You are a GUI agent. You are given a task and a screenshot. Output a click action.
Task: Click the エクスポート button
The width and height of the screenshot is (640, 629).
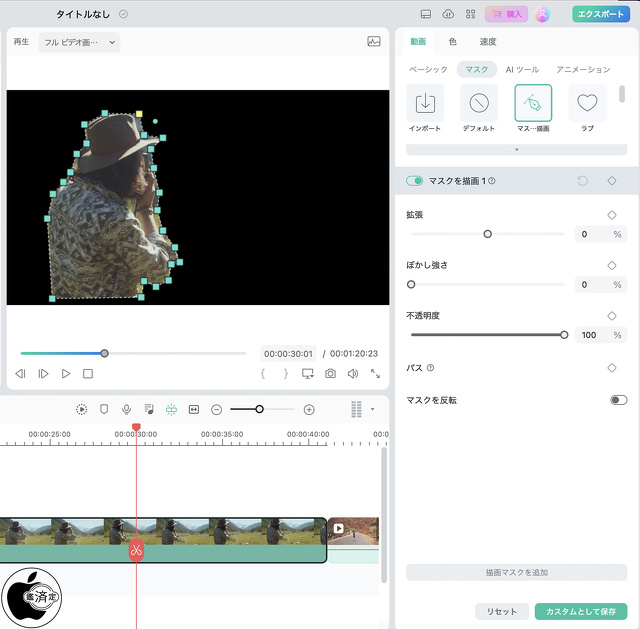601,14
